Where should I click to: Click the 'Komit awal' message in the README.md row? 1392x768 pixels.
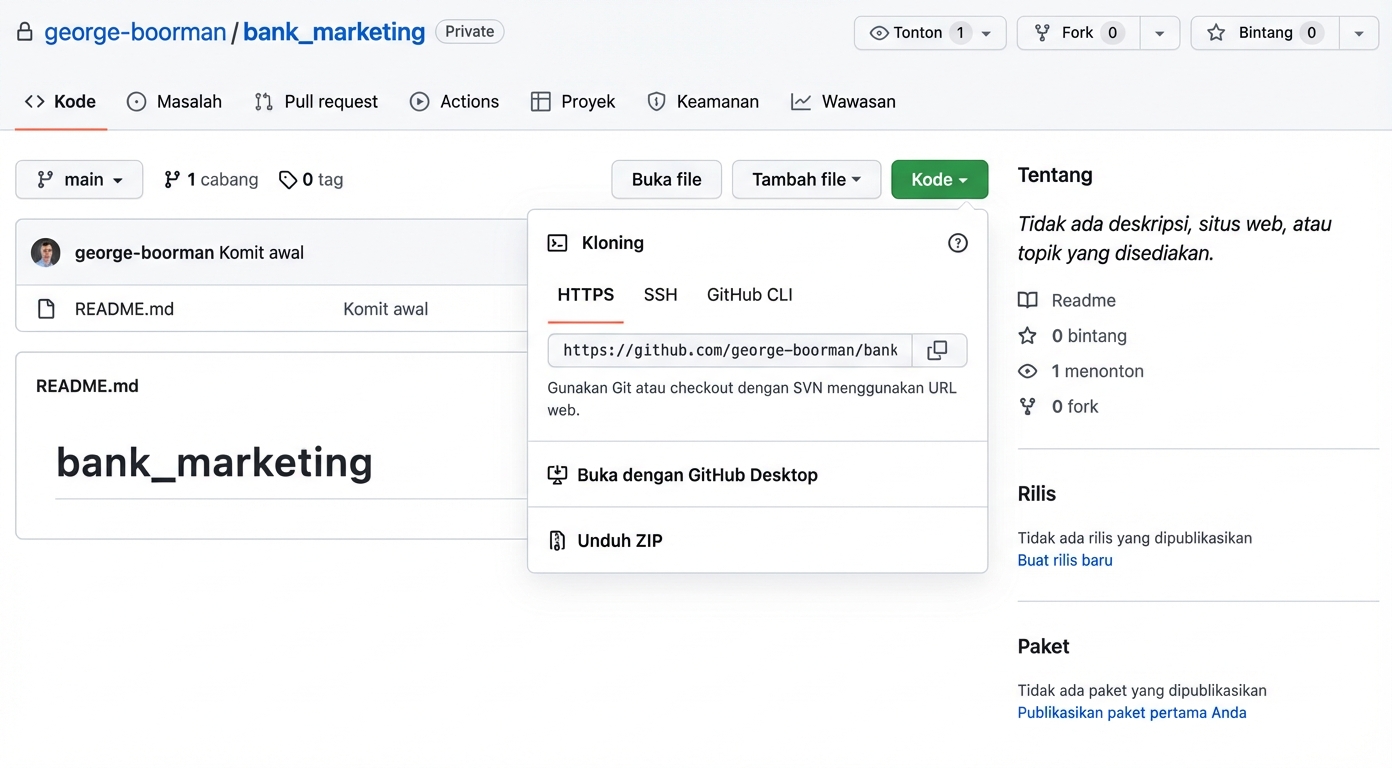pyautogui.click(x=386, y=309)
